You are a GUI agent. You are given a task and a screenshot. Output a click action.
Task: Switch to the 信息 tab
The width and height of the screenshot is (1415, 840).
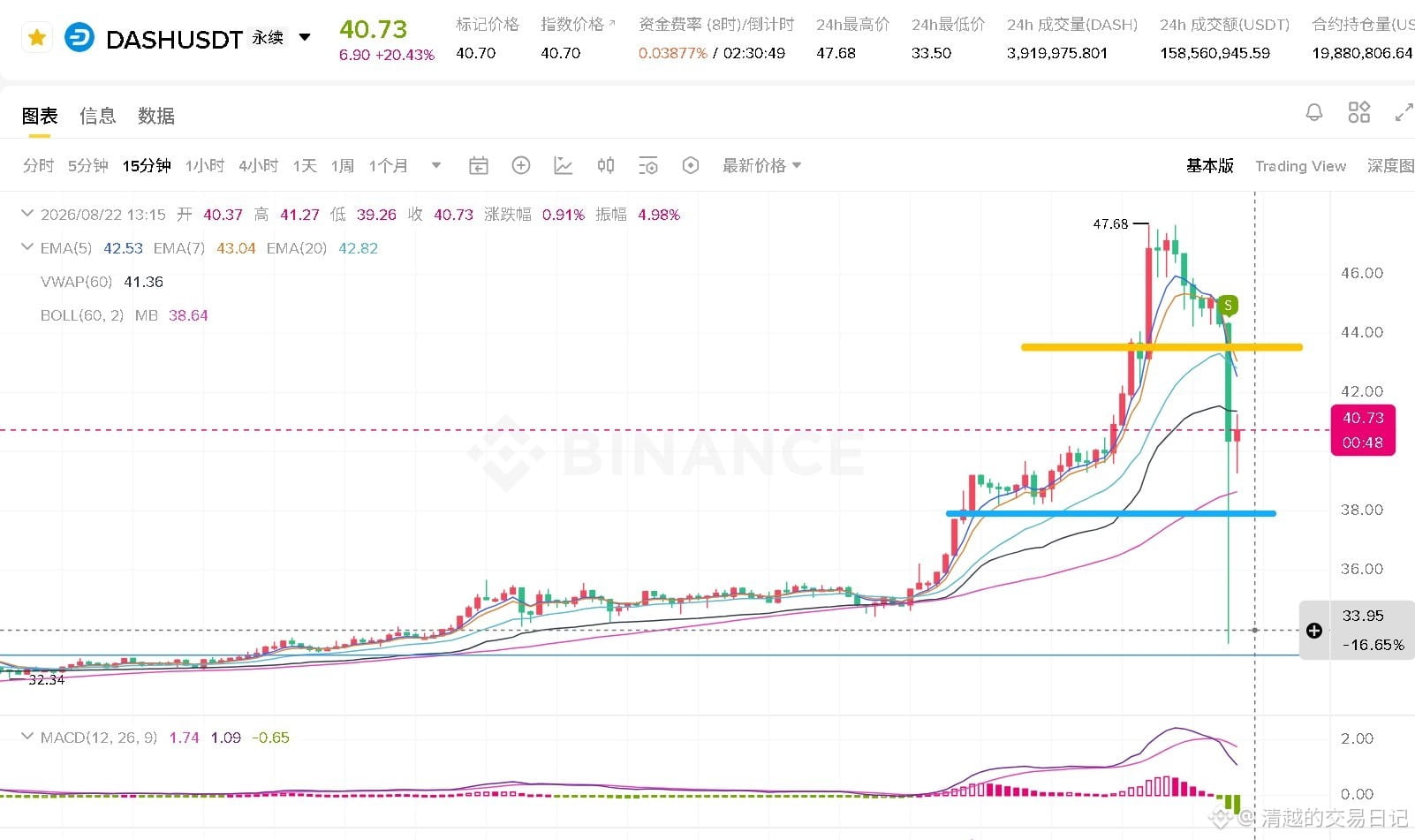pos(98,116)
